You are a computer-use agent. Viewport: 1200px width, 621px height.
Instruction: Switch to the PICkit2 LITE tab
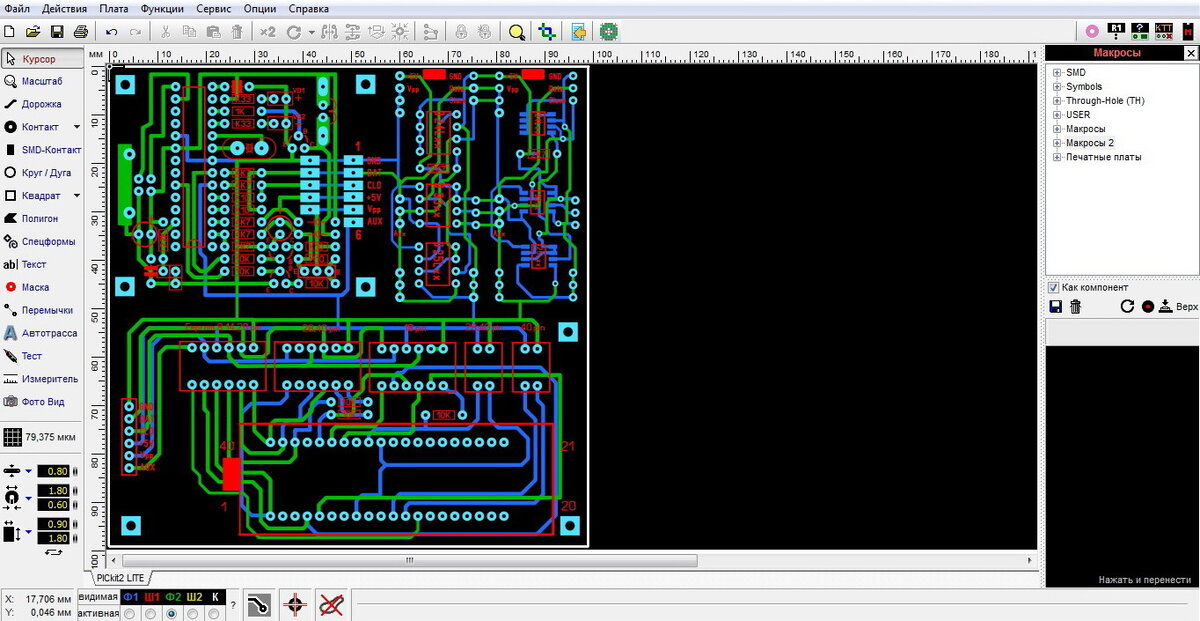tap(121, 579)
